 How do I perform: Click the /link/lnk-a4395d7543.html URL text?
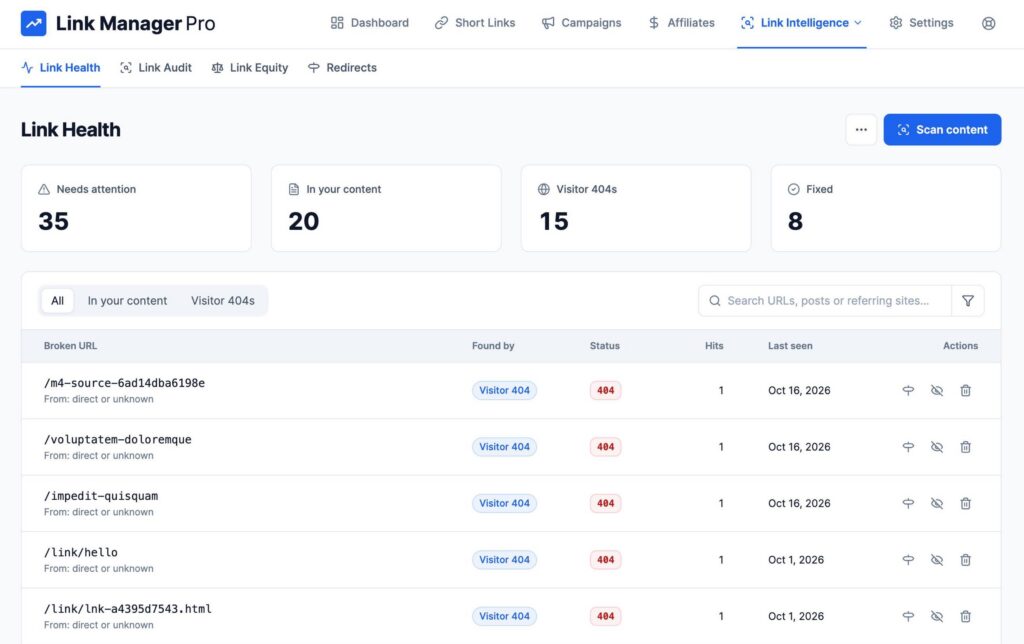128,609
